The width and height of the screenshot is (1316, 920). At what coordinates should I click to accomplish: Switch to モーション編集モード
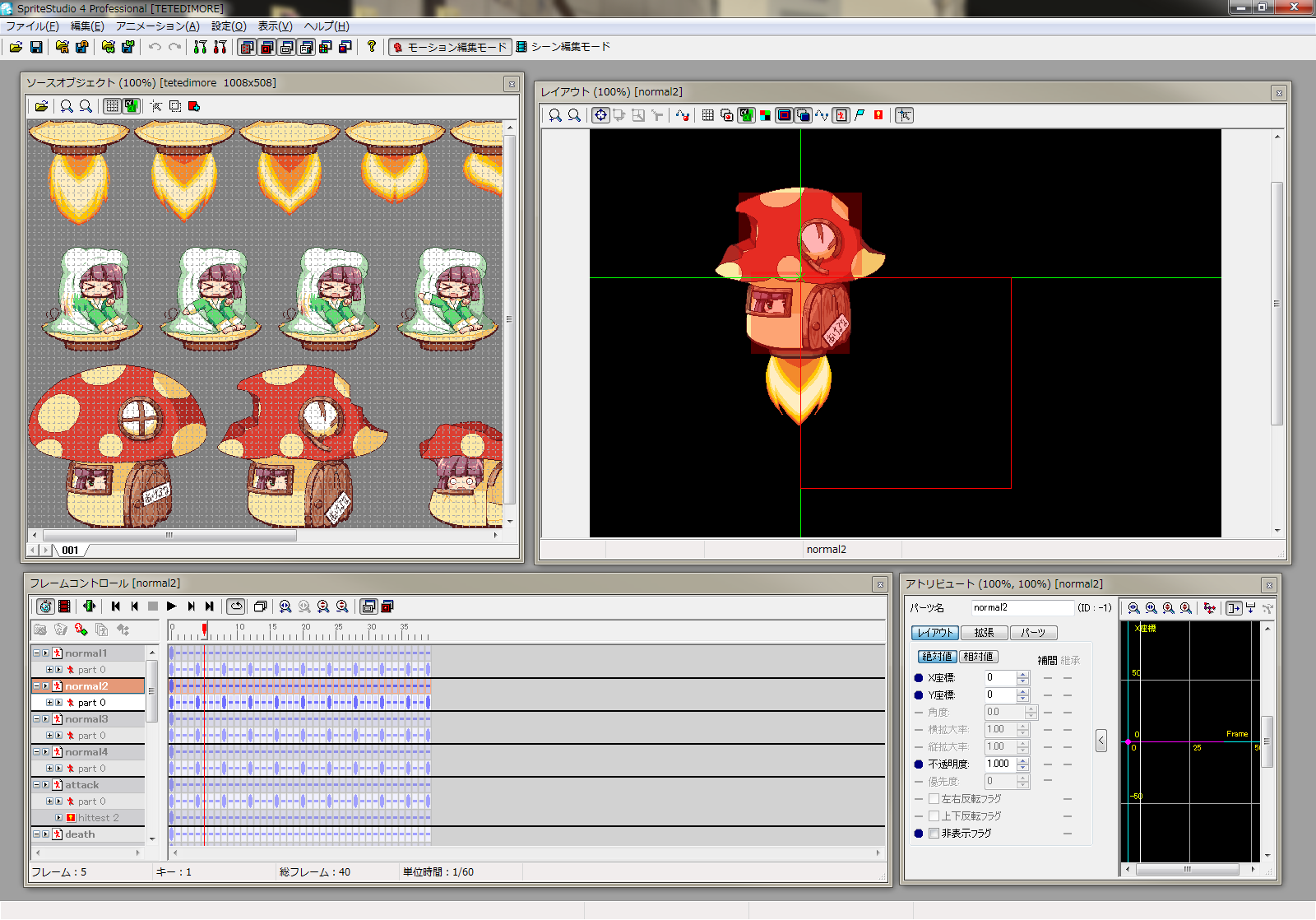click(450, 47)
